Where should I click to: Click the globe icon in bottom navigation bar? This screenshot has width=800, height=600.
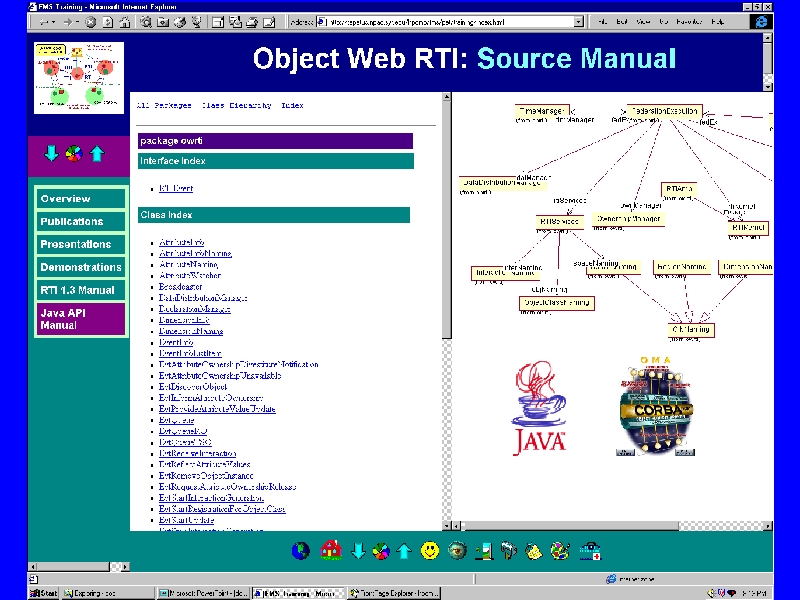tap(301, 551)
